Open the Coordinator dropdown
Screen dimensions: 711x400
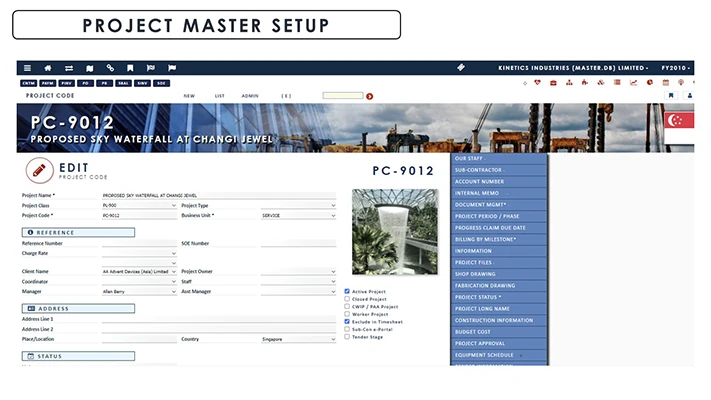point(139,281)
